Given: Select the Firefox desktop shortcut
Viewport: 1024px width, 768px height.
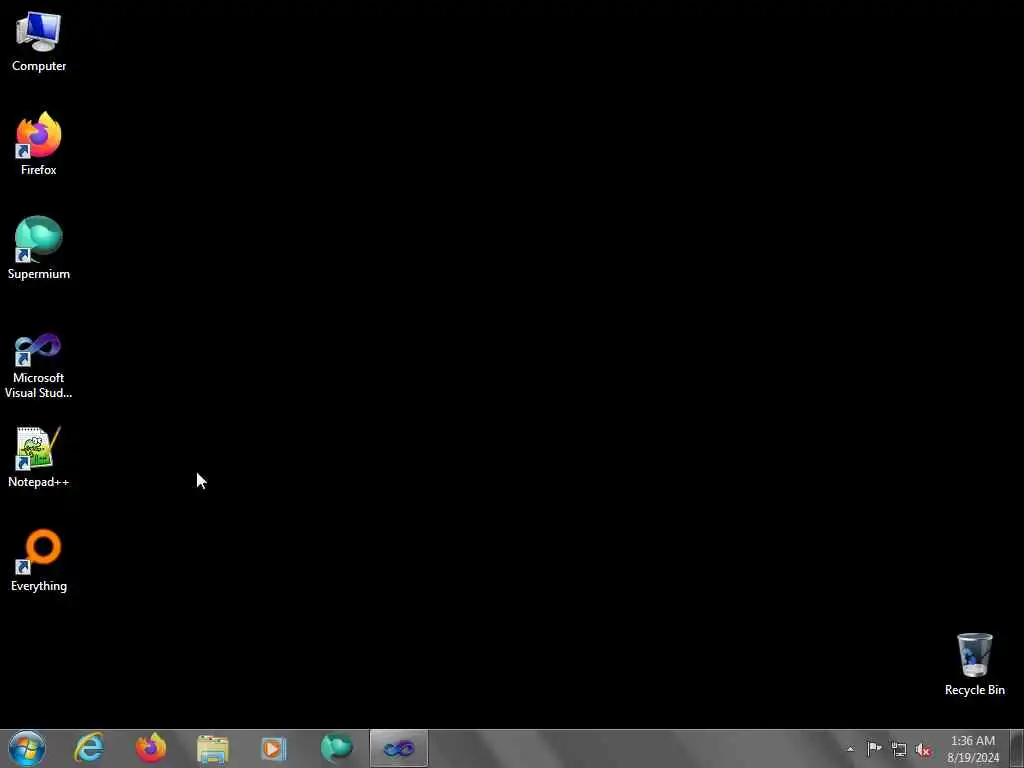Looking at the screenshot, I should tap(39, 144).
